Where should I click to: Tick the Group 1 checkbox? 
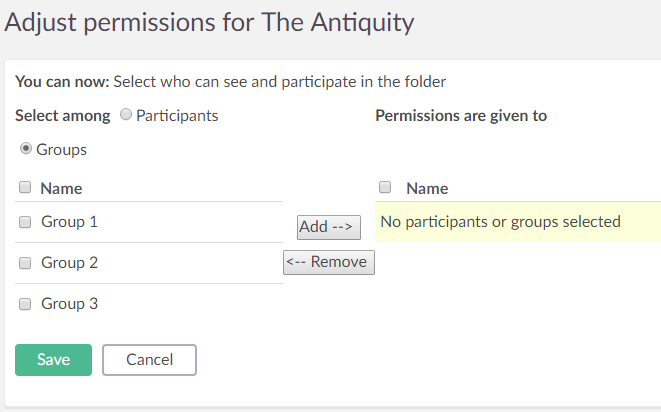point(25,222)
